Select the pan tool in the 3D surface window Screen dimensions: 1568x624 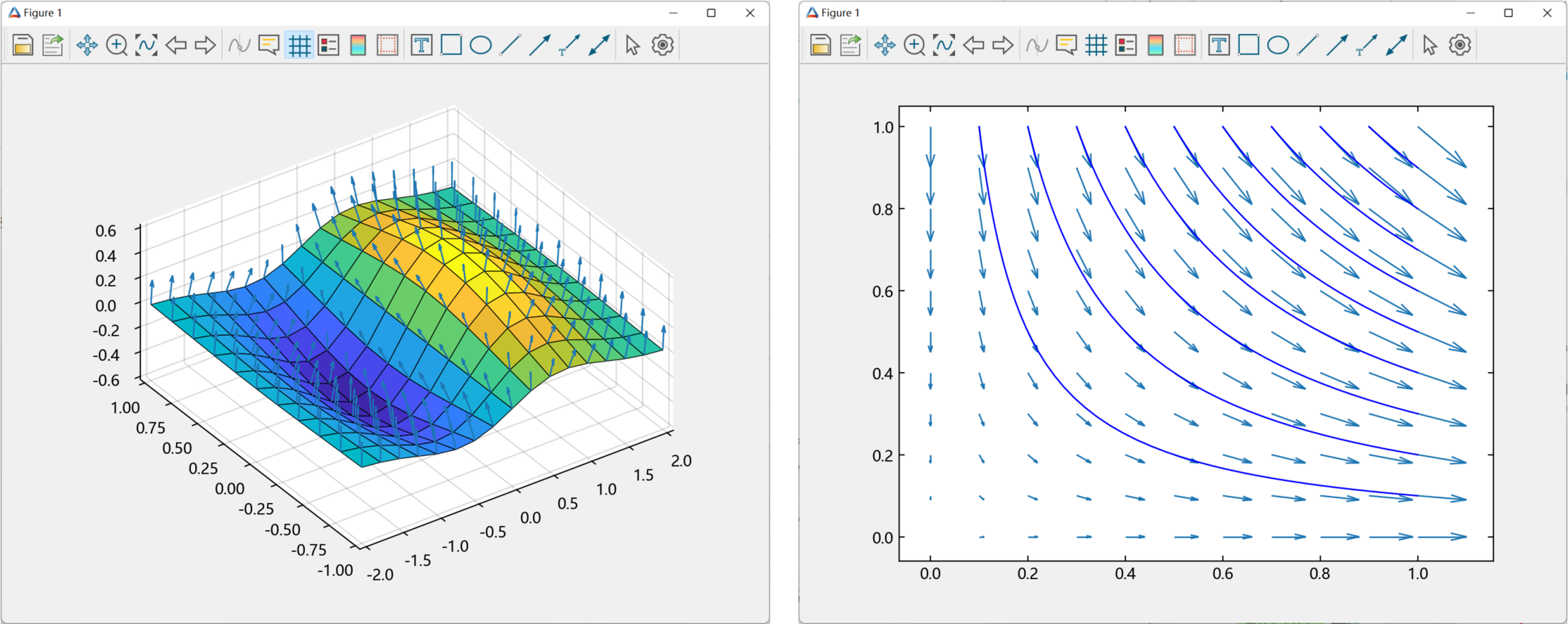[x=87, y=45]
